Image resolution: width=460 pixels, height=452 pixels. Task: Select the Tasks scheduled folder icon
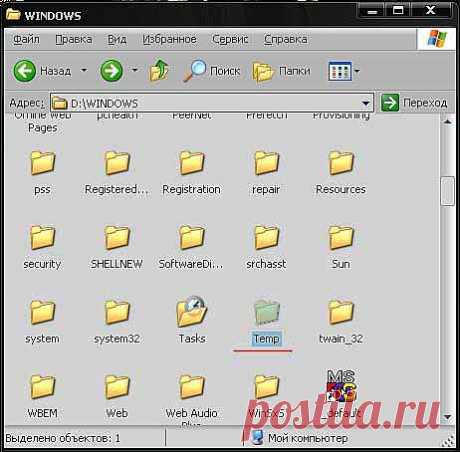[x=192, y=311]
